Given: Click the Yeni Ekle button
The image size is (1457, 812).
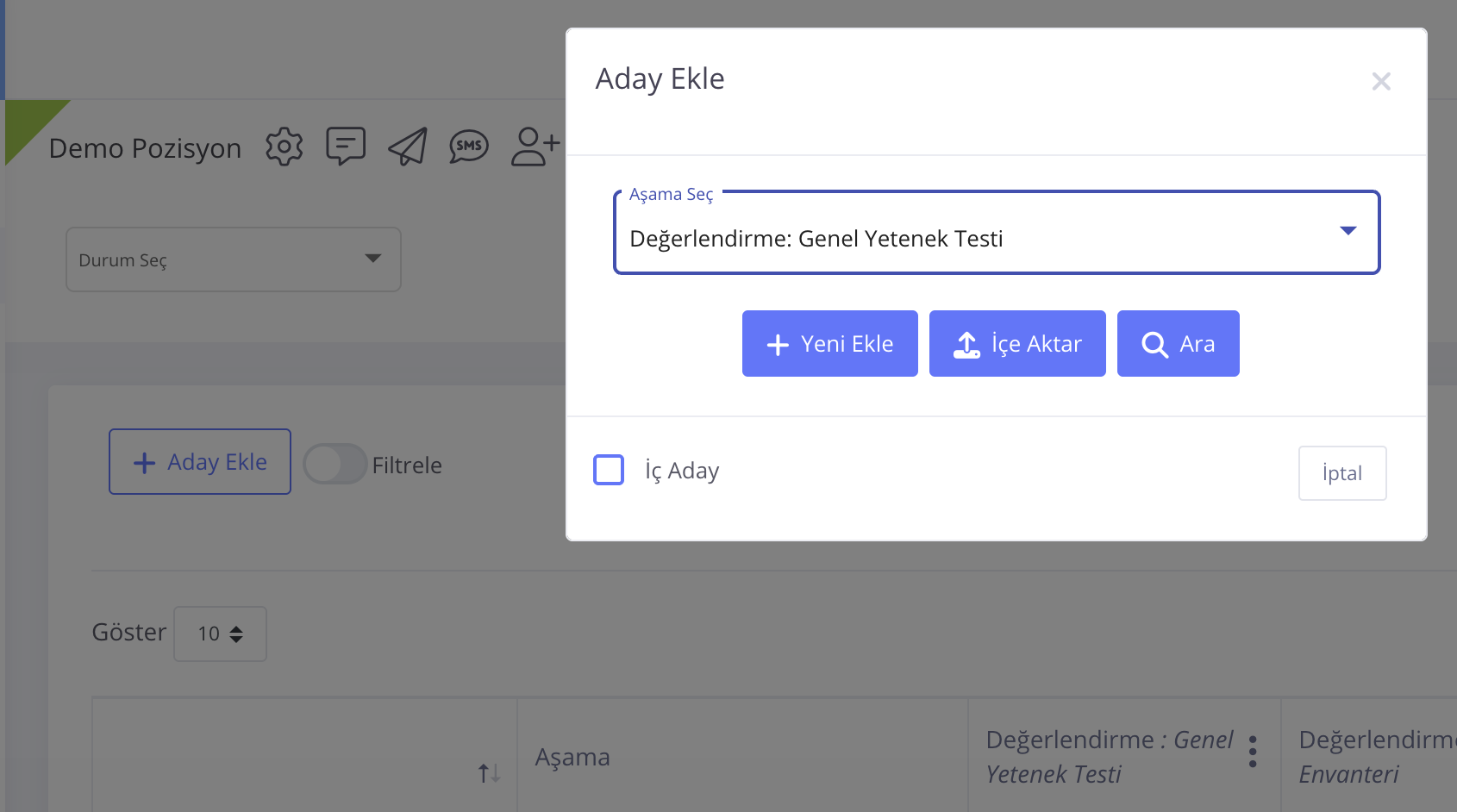Looking at the screenshot, I should pos(829,344).
